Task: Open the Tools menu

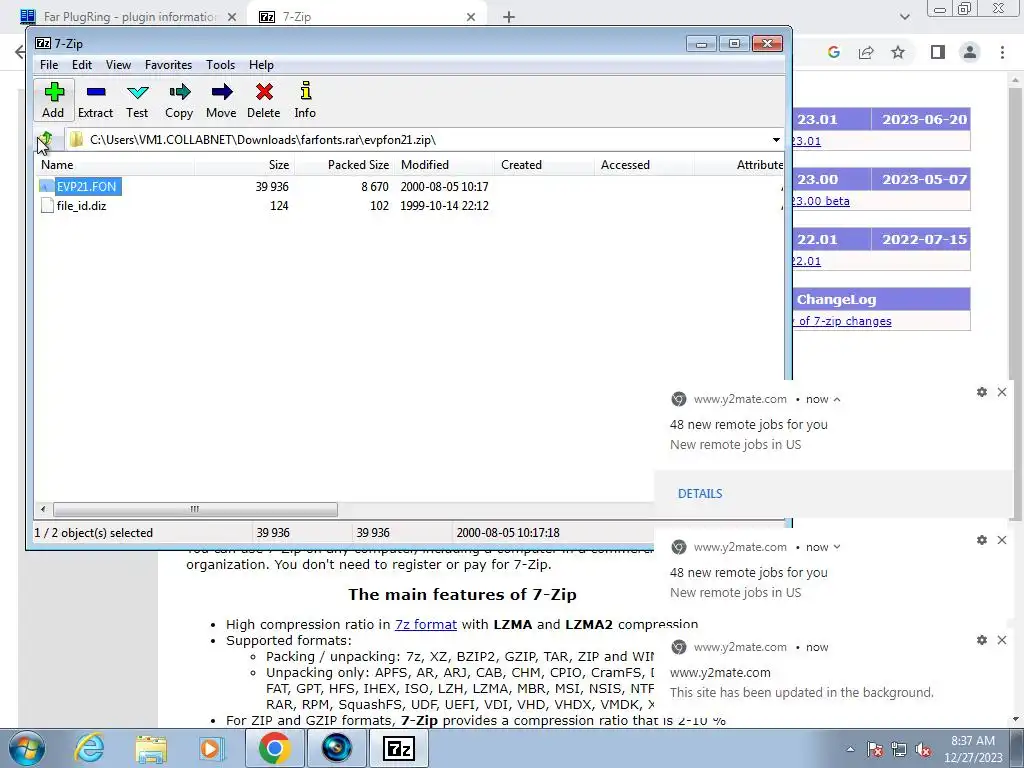Action: [220, 65]
